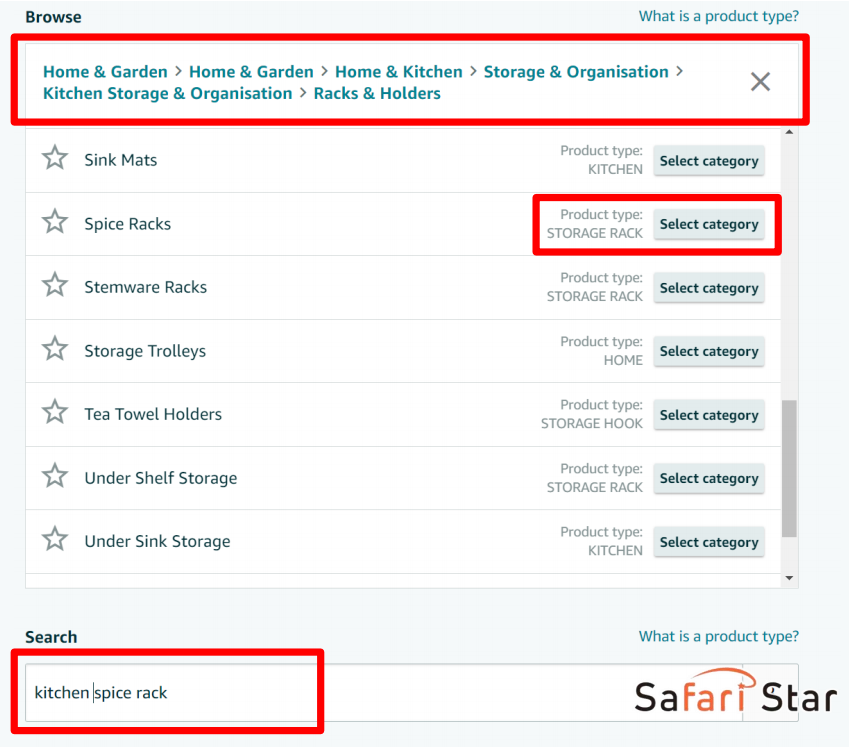Screen dimensions: 849x747
Task: Click the category list scrollbar thumb
Action: [789, 468]
